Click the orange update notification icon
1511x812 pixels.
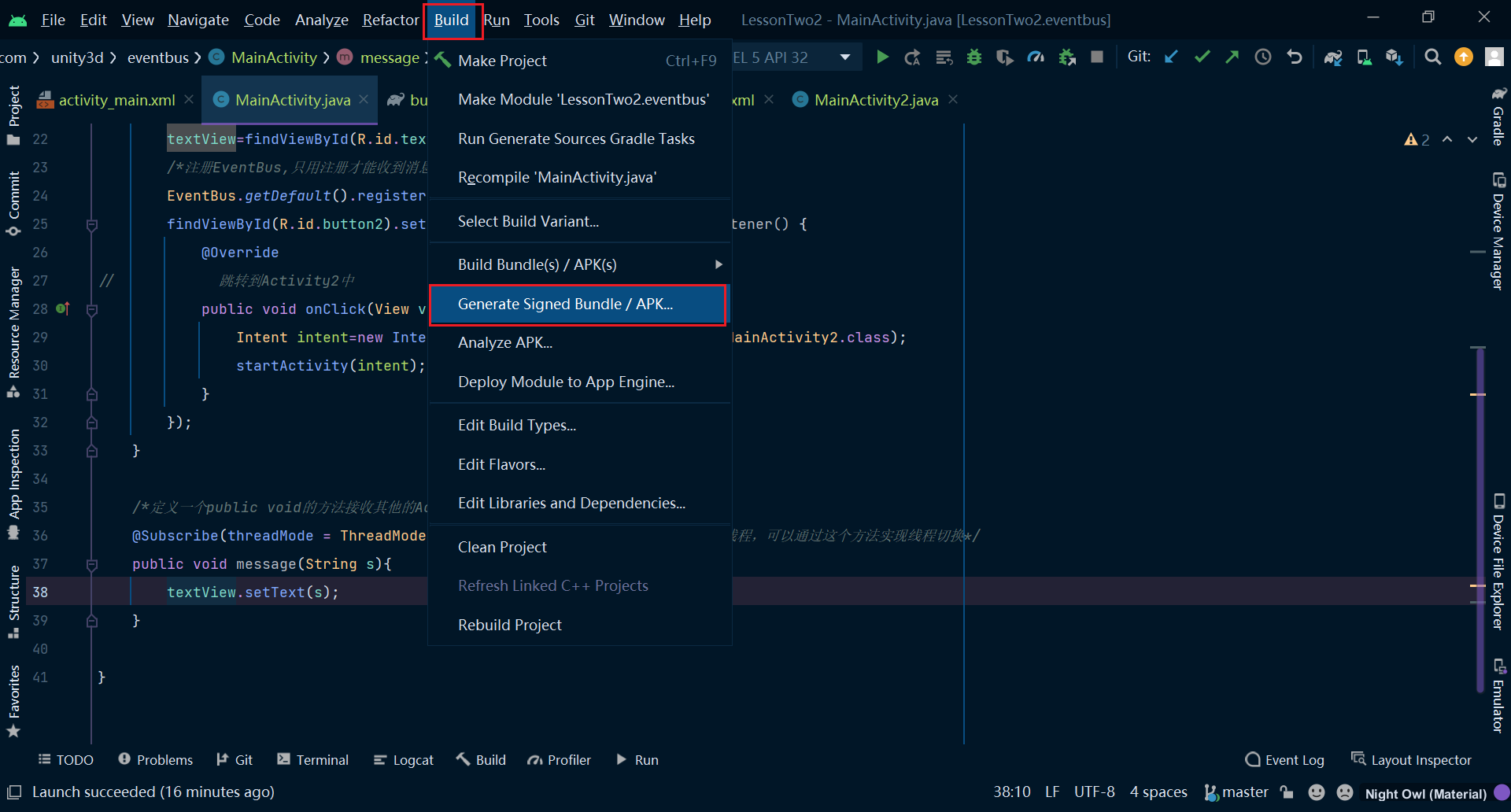1464,57
